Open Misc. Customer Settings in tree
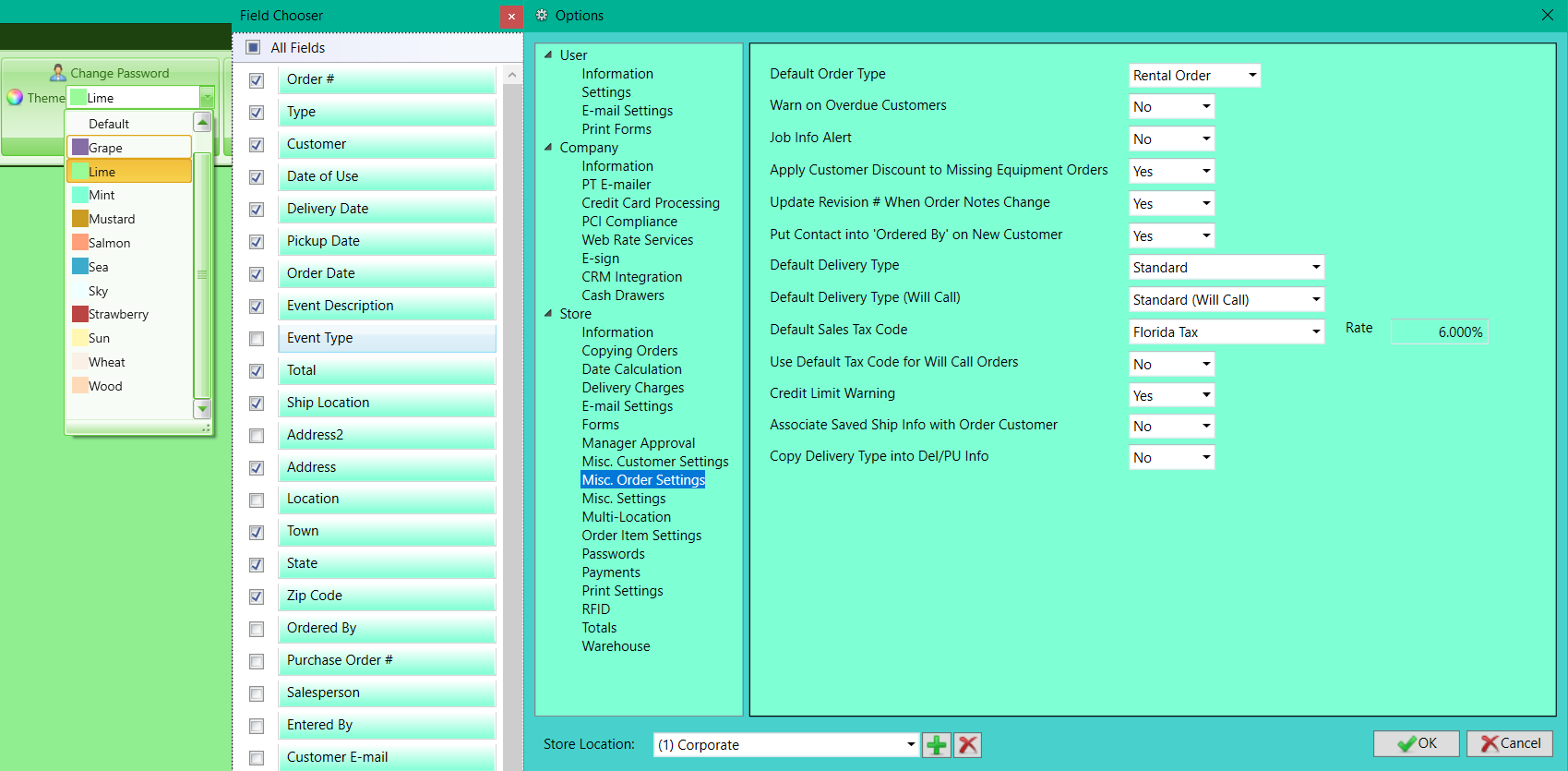This screenshot has height=771, width=1568. coord(655,462)
